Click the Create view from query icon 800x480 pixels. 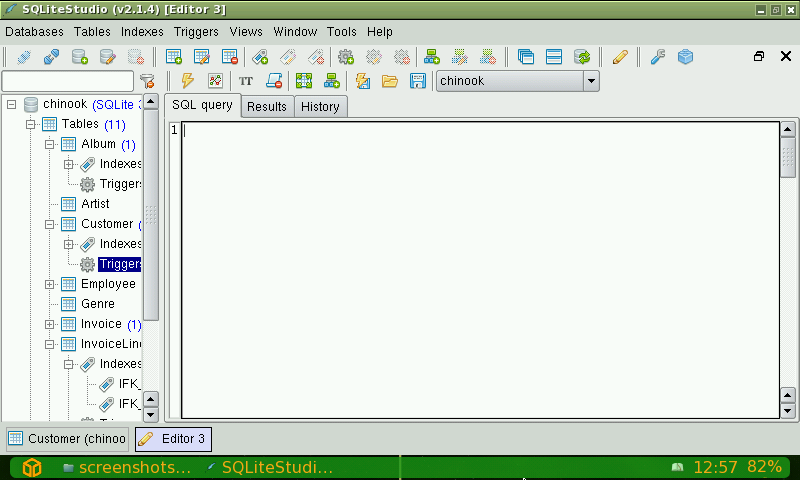point(332,81)
